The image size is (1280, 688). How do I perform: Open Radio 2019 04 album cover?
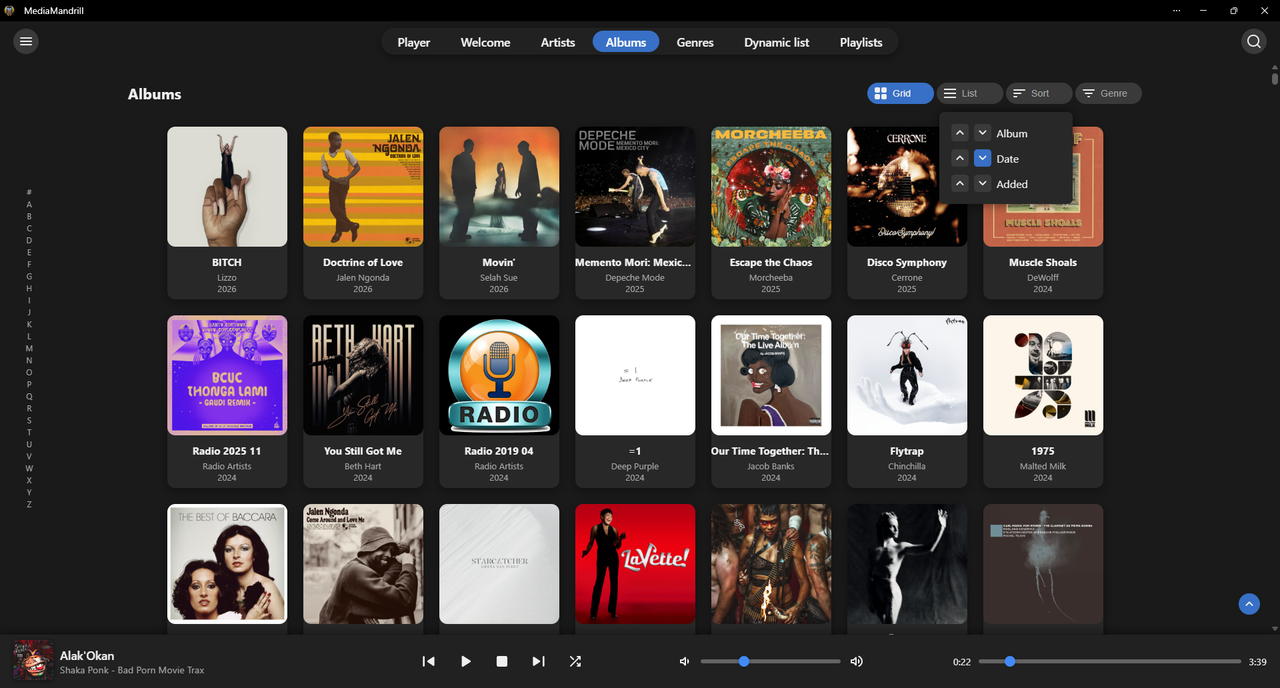tap(499, 375)
